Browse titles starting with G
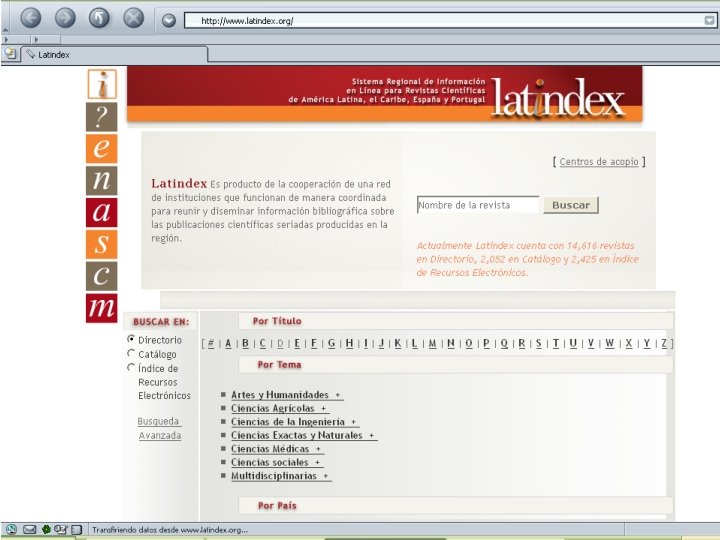Viewport: 720px width, 540px height. (332, 343)
